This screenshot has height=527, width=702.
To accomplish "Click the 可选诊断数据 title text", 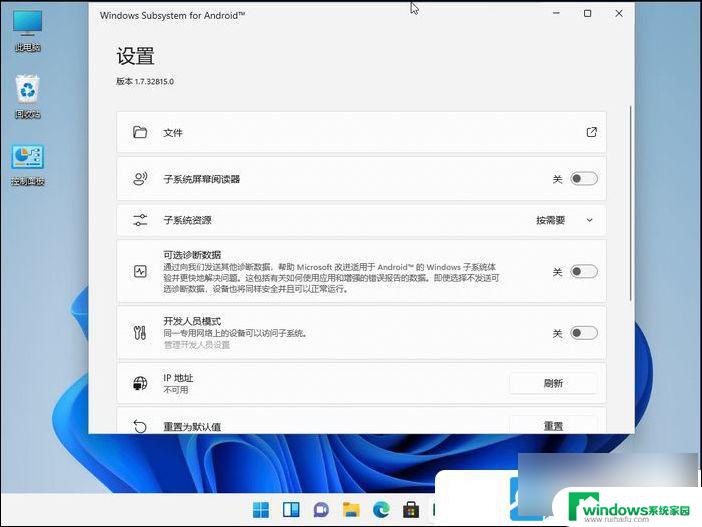I will [x=192, y=255].
